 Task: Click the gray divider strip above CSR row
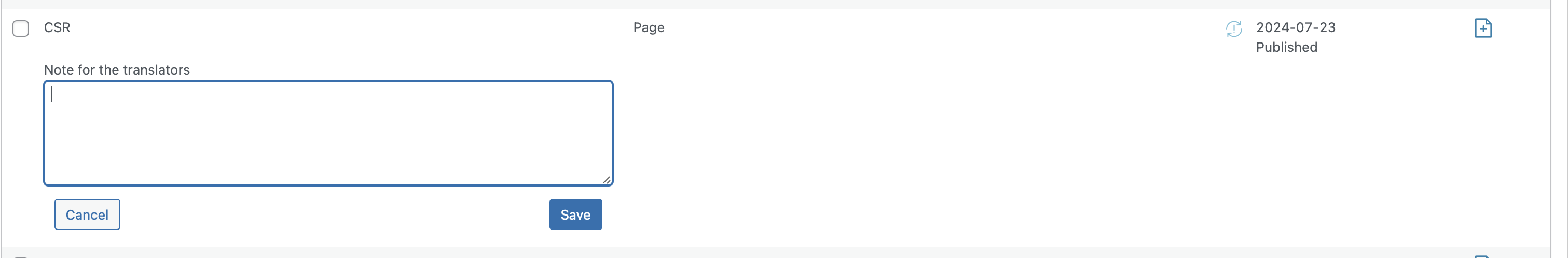776,4
